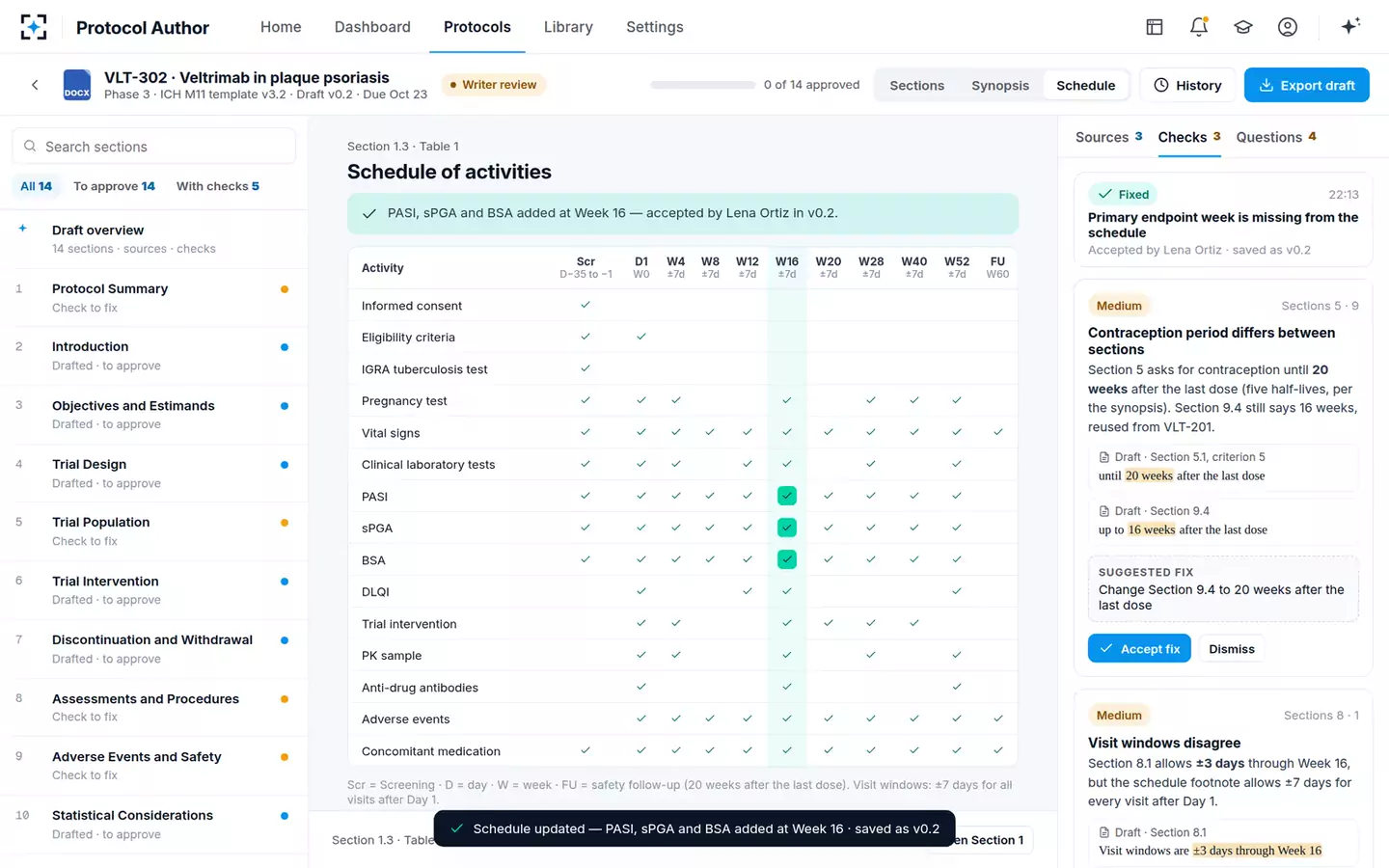Launch the AI sparkle assistant icon
This screenshot has height=868, width=1389.
(x=1350, y=26)
